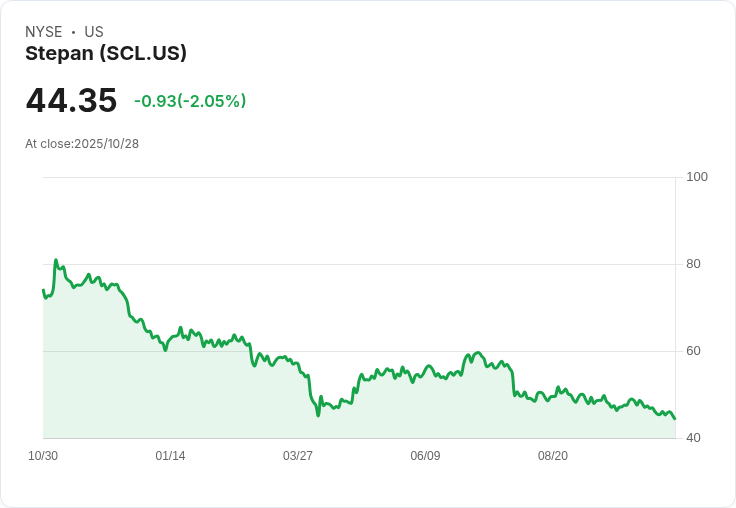This screenshot has width=736, height=508.
Task: Click the 80 y-axis label
Action: click(693, 264)
